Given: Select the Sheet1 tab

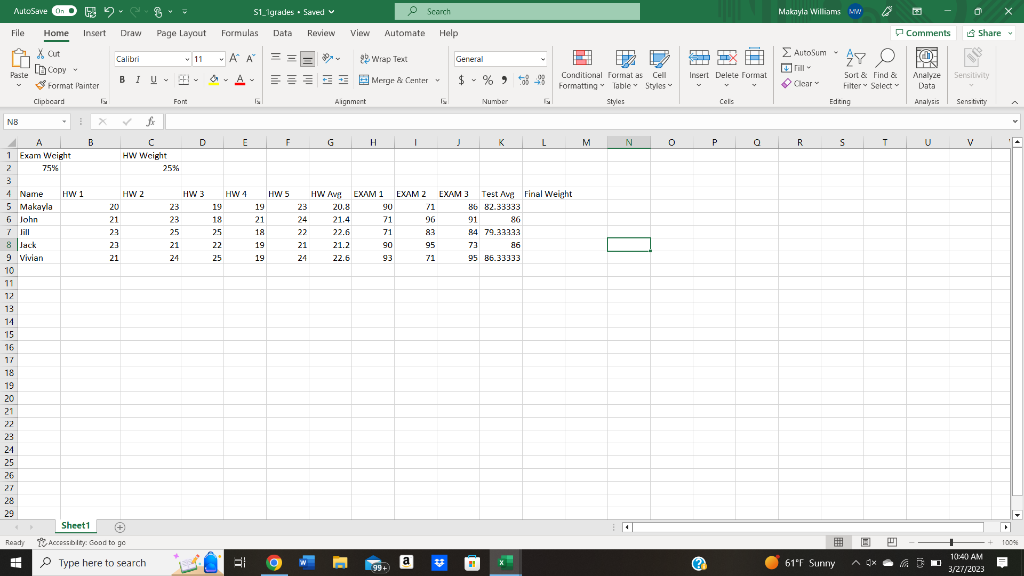Looking at the screenshot, I should click(74, 524).
